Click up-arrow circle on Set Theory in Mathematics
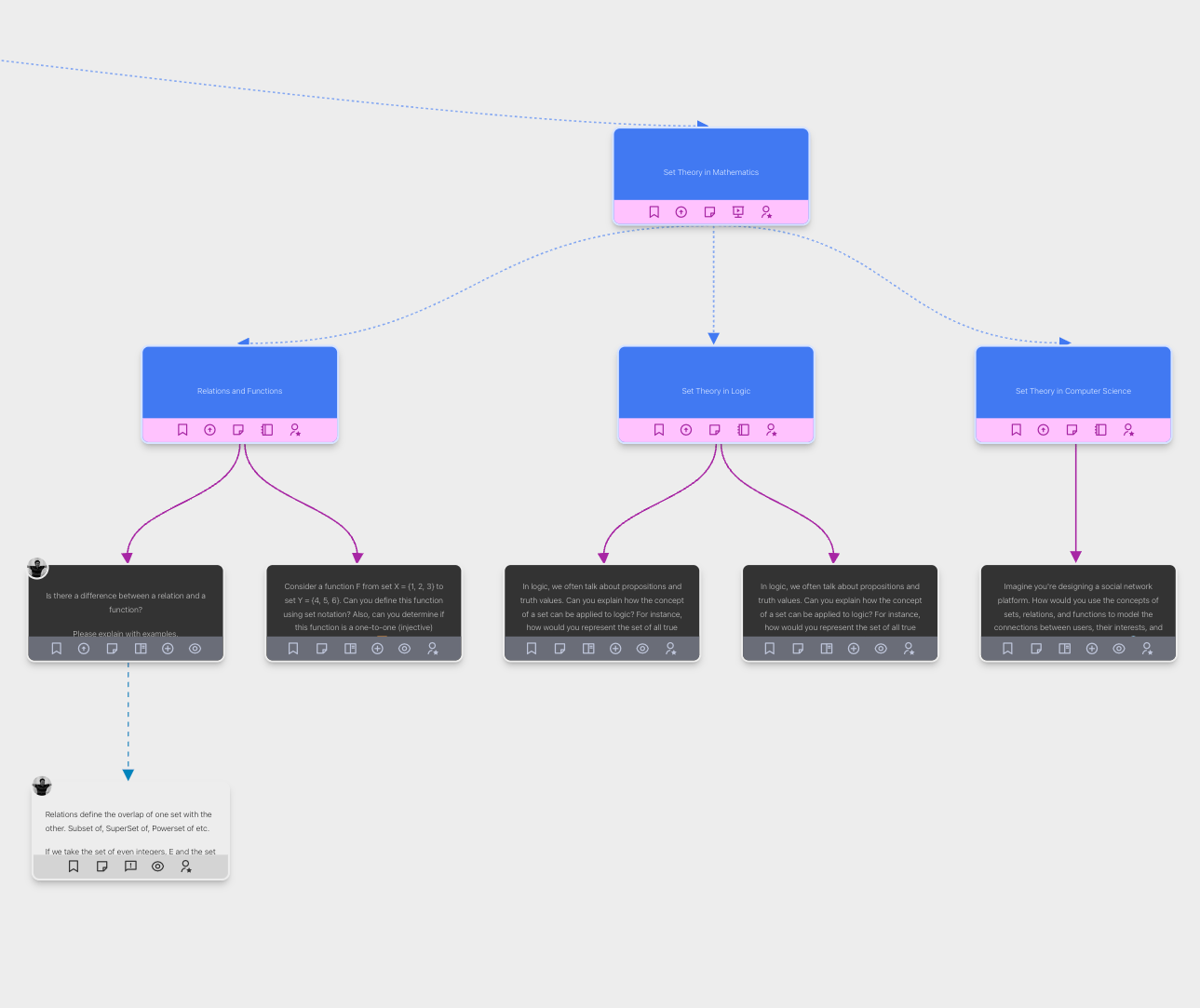This screenshot has width=1200, height=1008. pyautogui.click(x=681, y=212)
